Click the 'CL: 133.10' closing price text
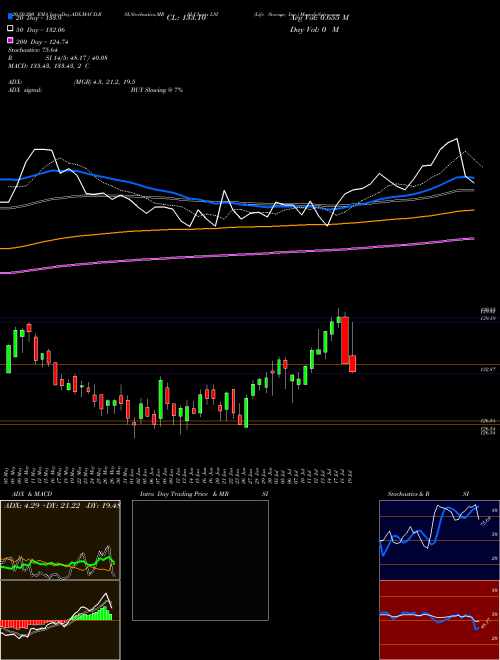The image size is (500, 660). pyautogui.click(x=186, y=18)
